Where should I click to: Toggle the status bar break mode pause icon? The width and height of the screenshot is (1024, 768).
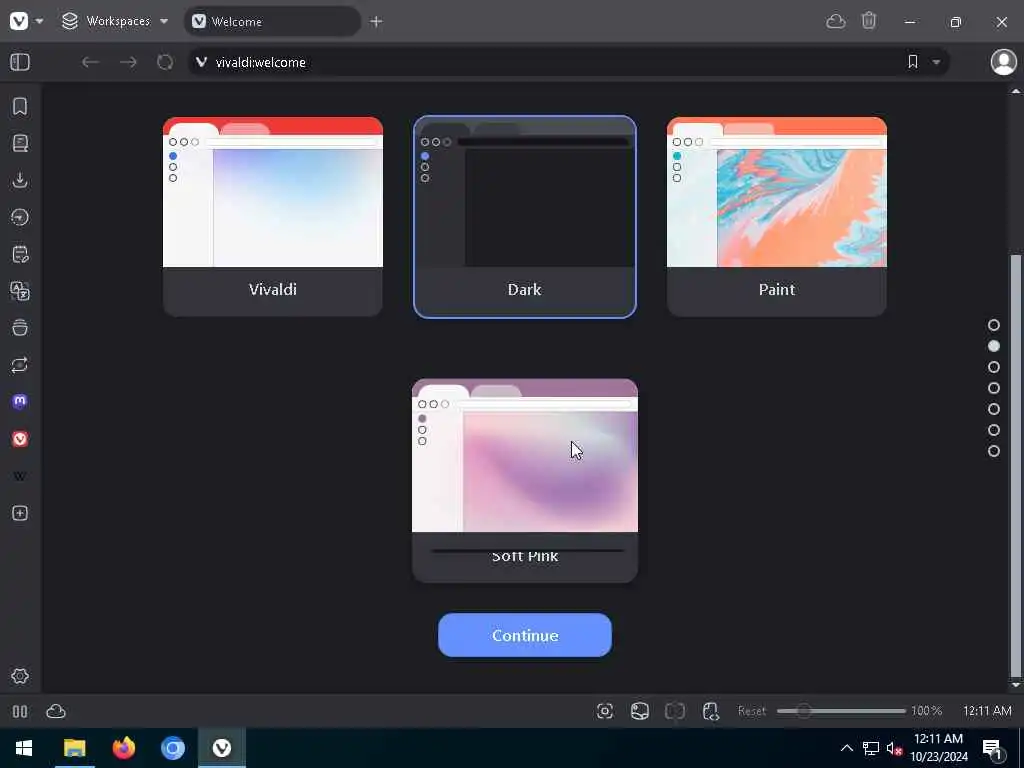(x=20, y=711)
